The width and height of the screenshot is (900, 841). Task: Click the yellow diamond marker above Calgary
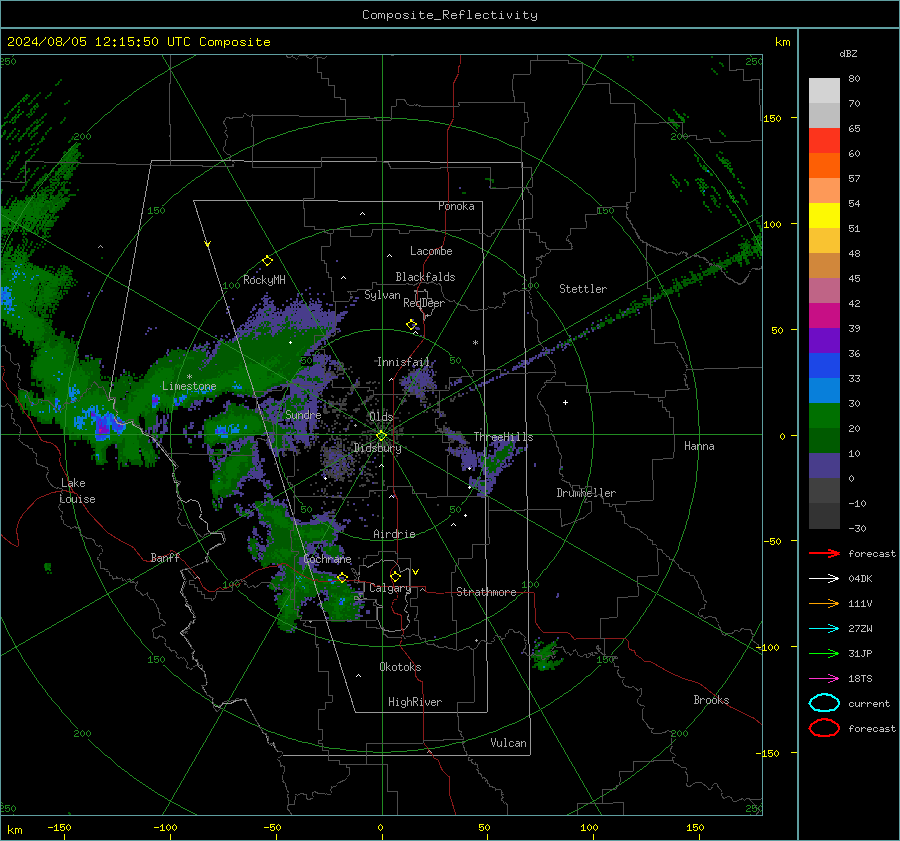click(395, 576)
